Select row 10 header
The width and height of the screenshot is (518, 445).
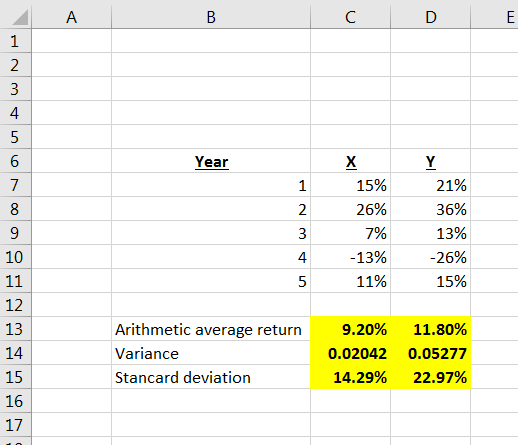pos(15,257)
